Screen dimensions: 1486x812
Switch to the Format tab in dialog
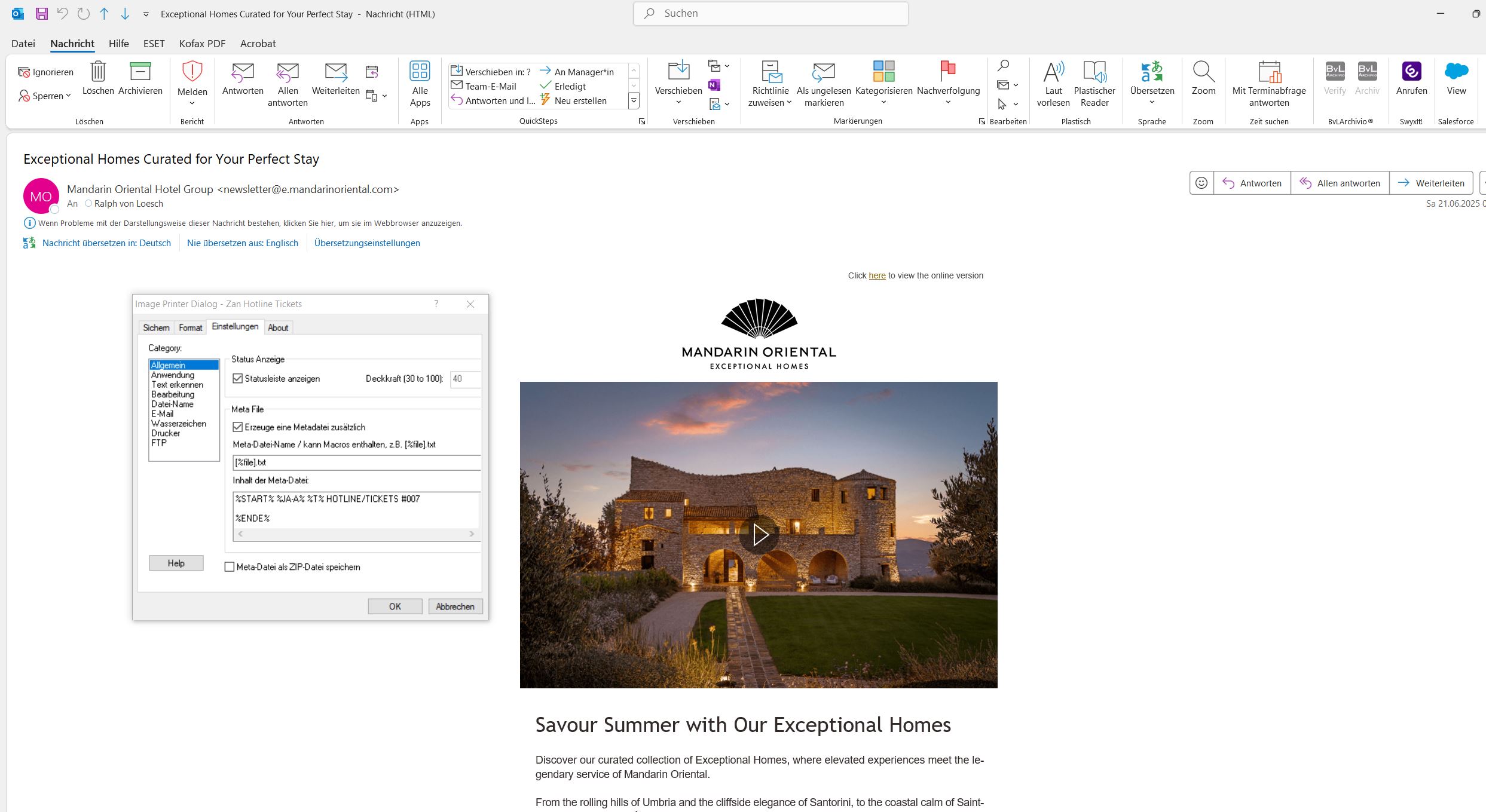pyautogui.click(x=190, y=327)
